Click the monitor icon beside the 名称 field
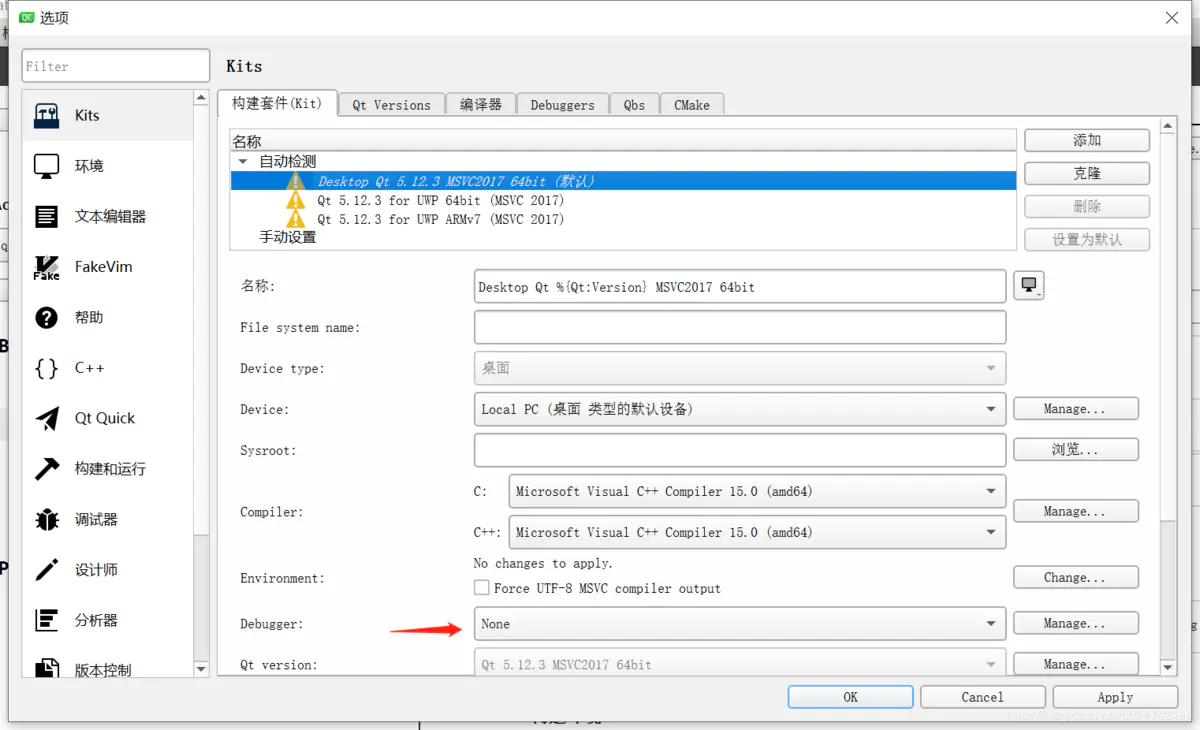The image size is (1200, 730). (1029, 286)
